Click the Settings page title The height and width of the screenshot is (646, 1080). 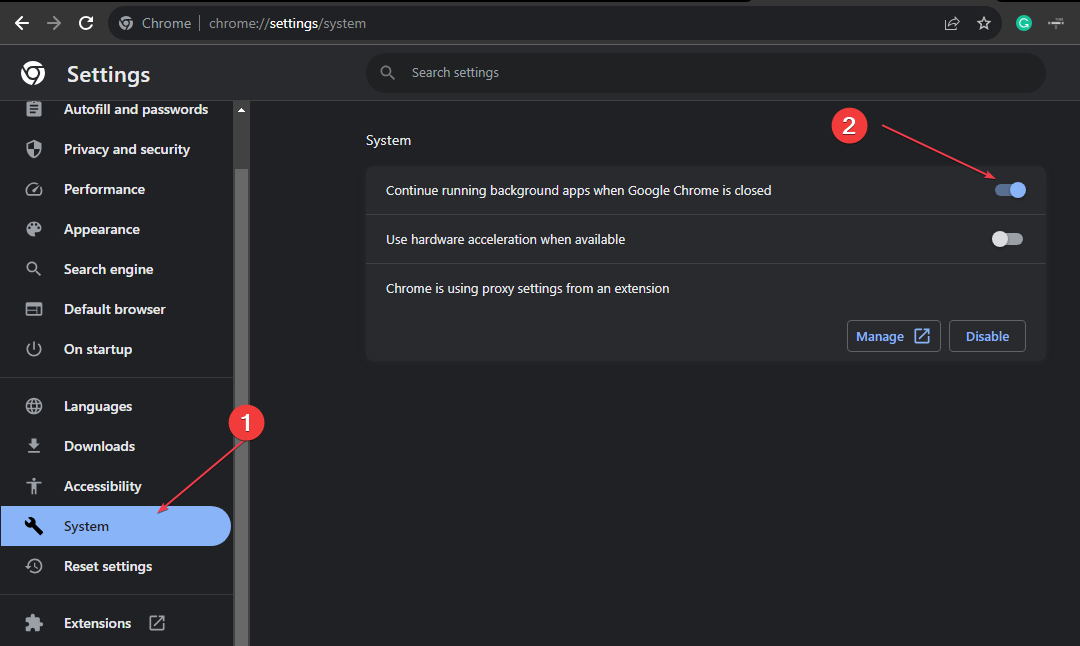[108, 74]
